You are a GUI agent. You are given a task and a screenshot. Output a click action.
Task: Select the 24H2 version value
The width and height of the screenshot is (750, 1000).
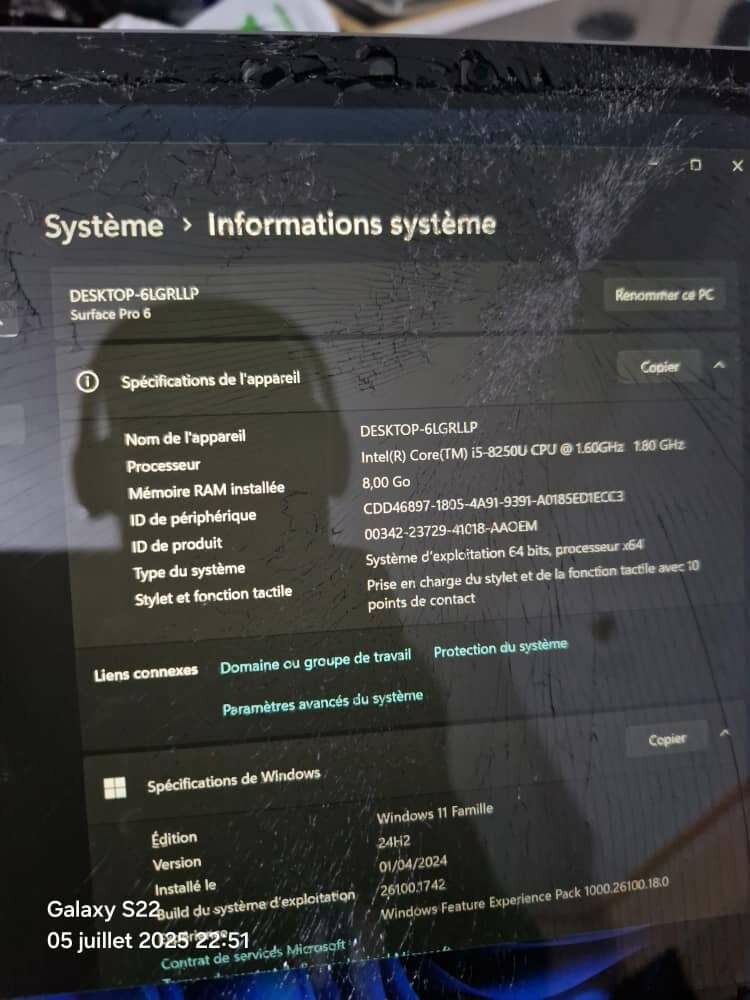pos(394,842)
